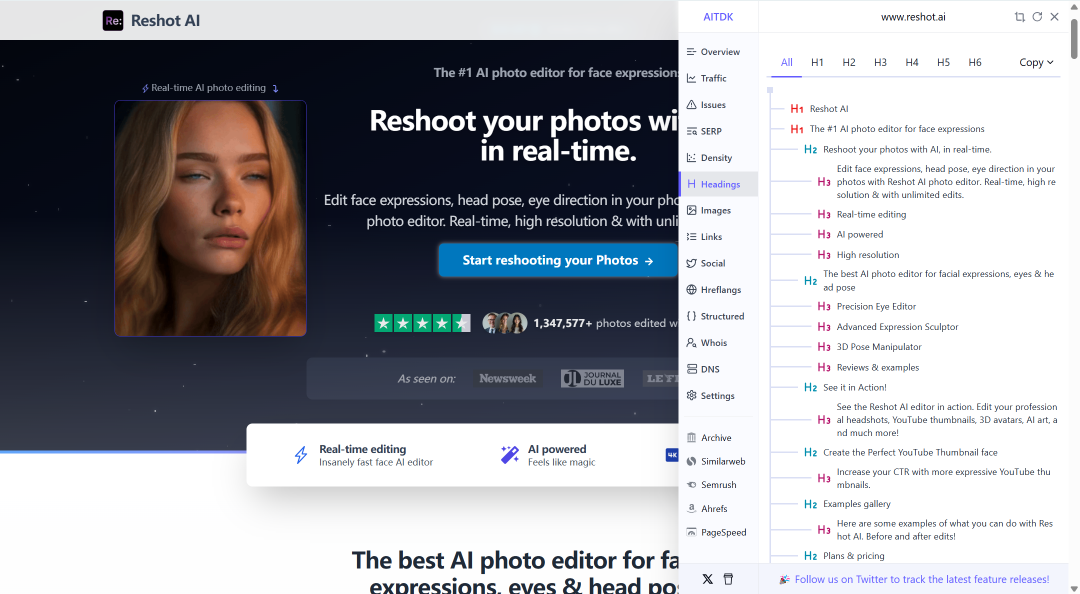
Task: Click the Social bird icon
Action: 692,263
